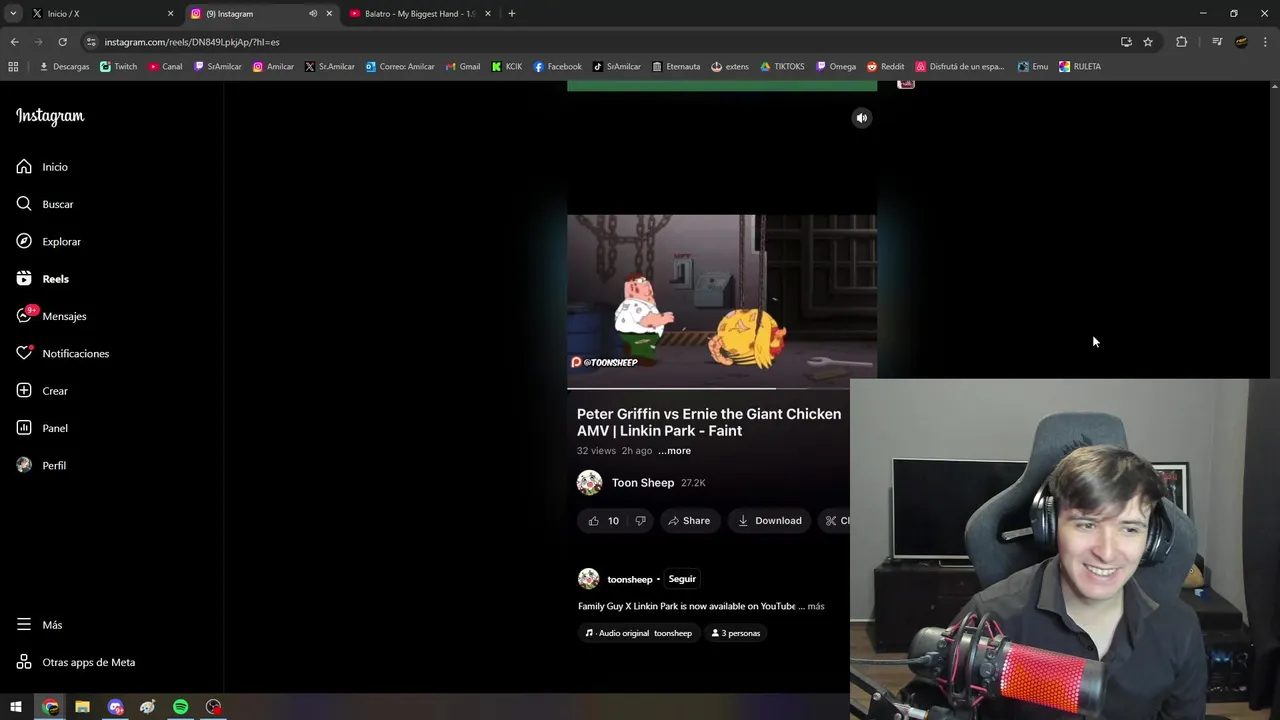Open the Chrome three-dot menu
This screenshot has width=1280, height=720.
[1266, 42]
